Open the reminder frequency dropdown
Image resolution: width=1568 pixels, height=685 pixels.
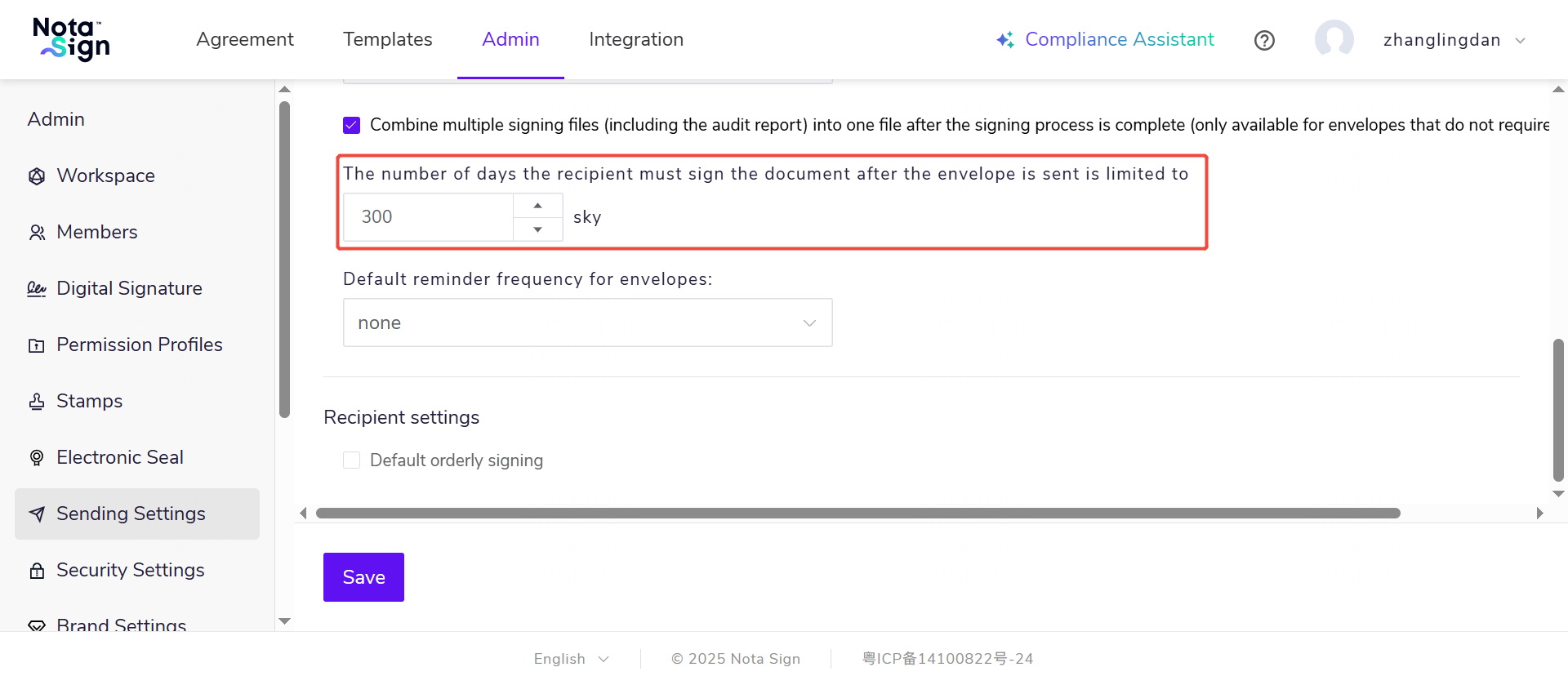coord(587,322)
